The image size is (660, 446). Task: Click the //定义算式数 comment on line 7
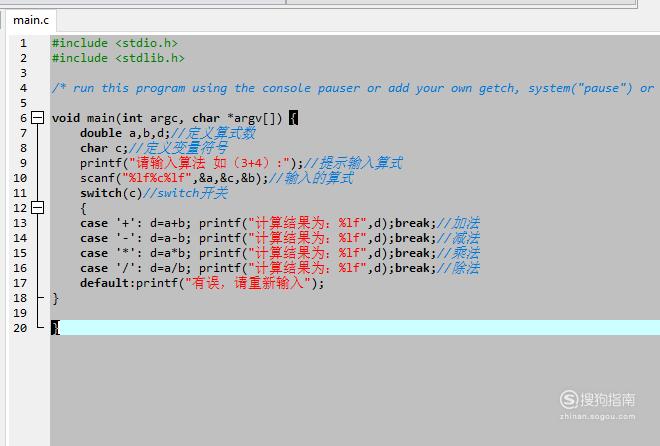click(213, 133)
